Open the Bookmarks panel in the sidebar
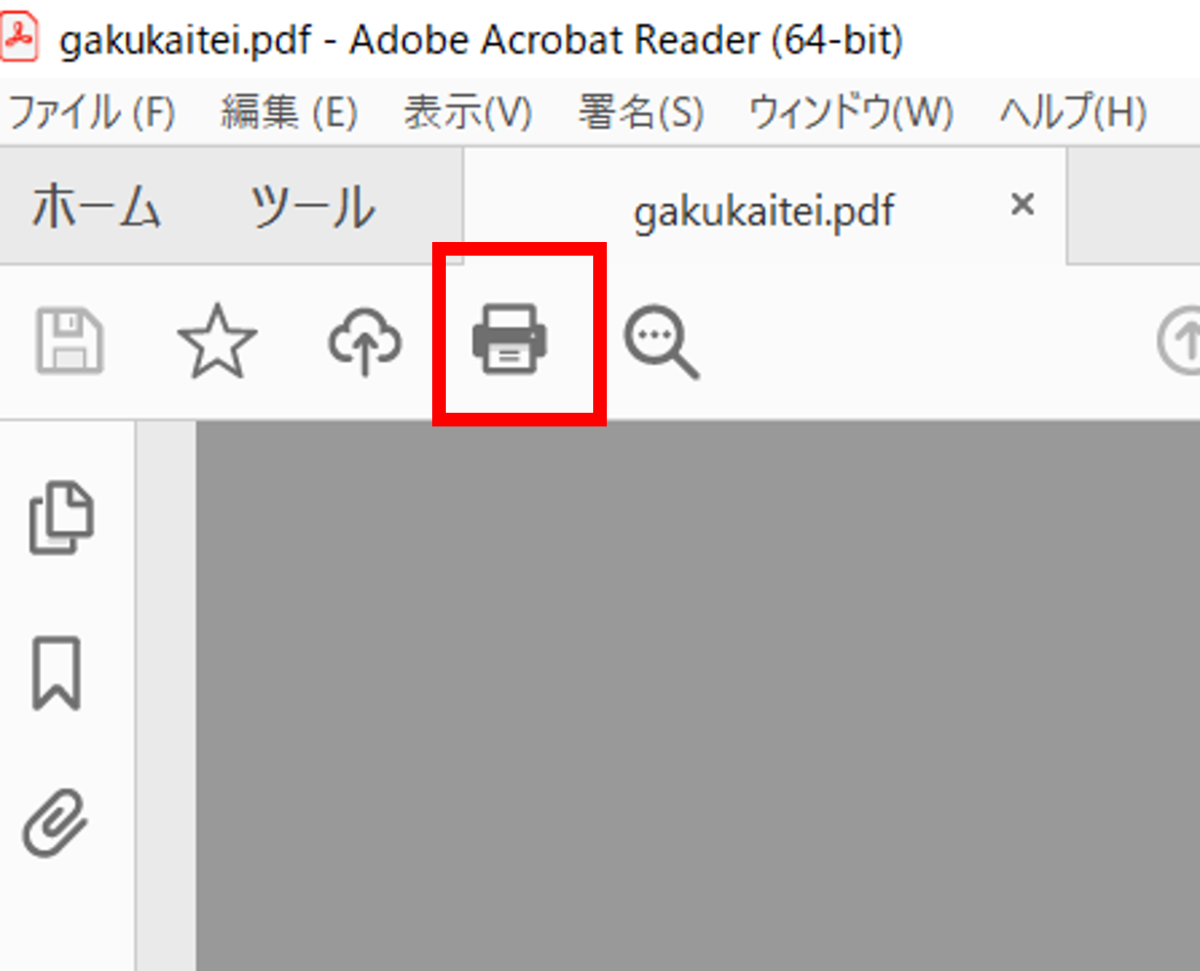1200x971 pixels. pyautogui.click(x=57, y=673)
